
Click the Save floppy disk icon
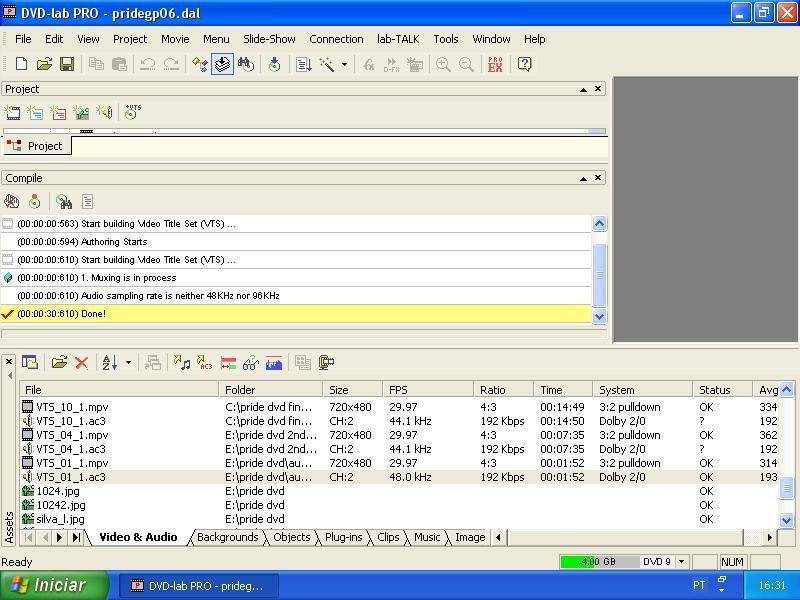[x=67, y=64]
